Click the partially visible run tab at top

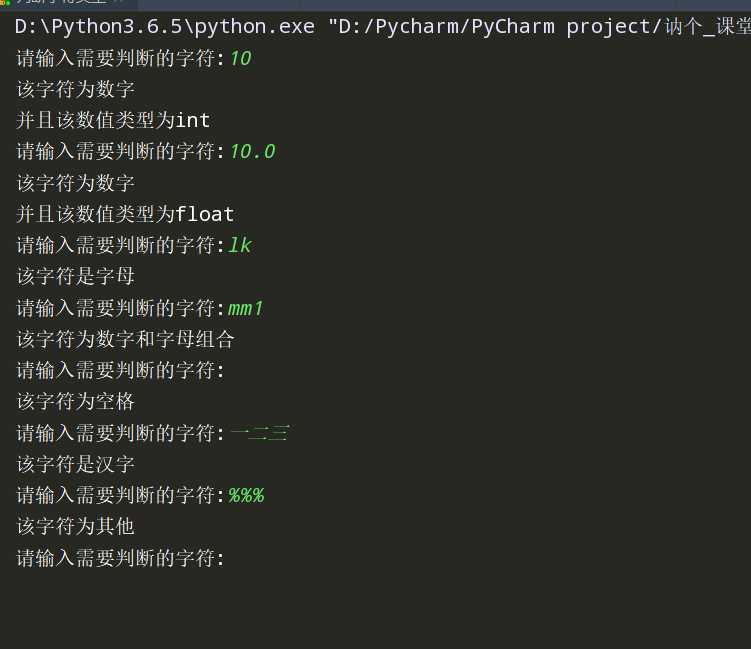click(x=60, y=3)
